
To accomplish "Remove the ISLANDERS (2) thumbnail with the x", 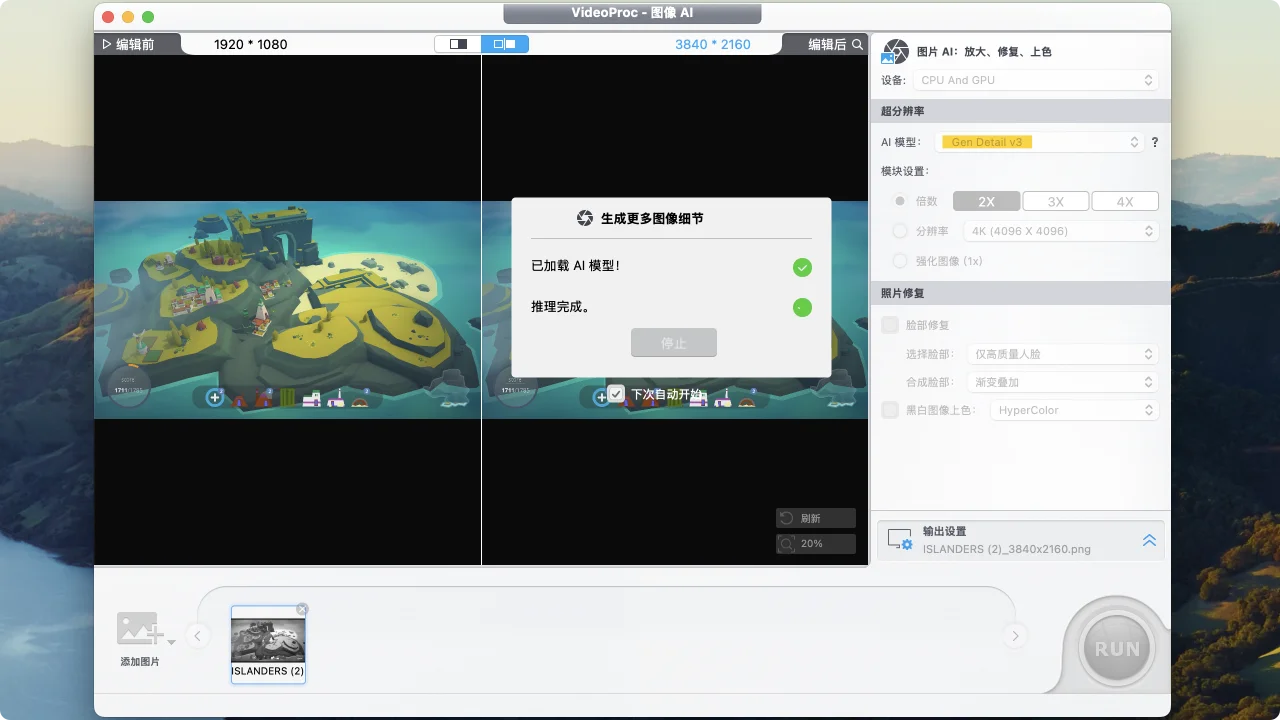I will click(302, 609).
